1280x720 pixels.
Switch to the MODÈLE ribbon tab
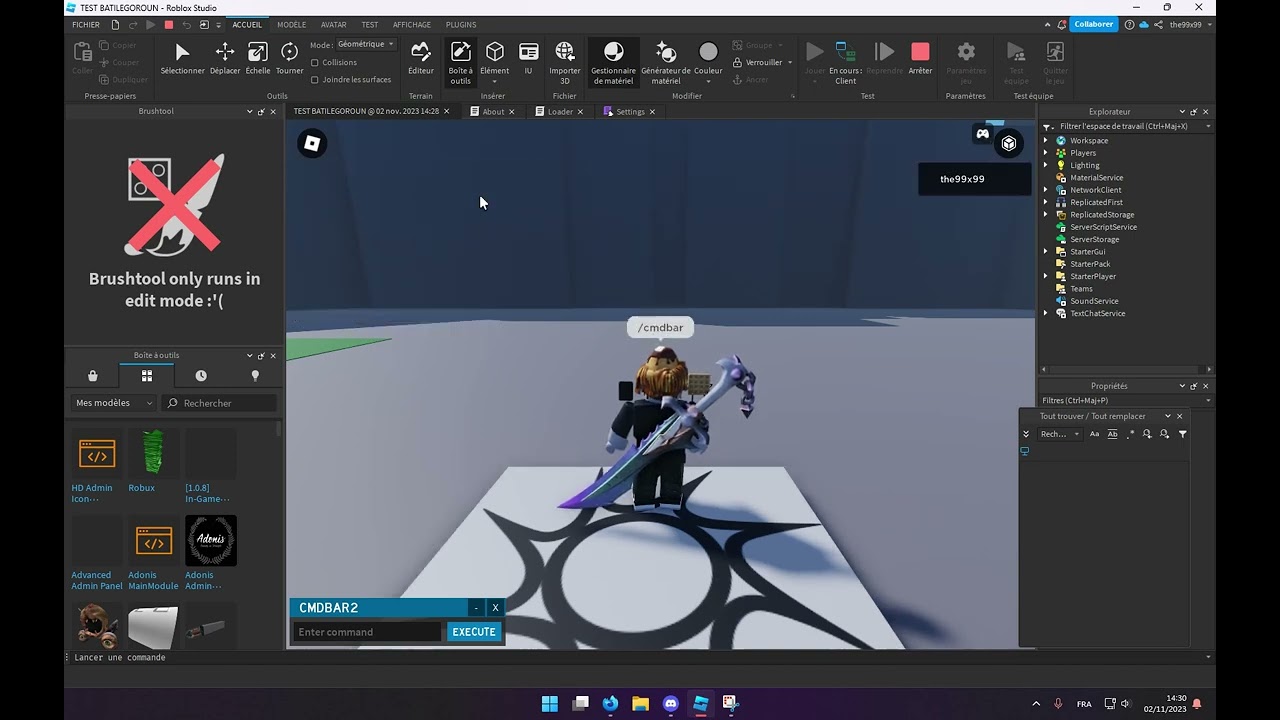click(x=292, y=25)
